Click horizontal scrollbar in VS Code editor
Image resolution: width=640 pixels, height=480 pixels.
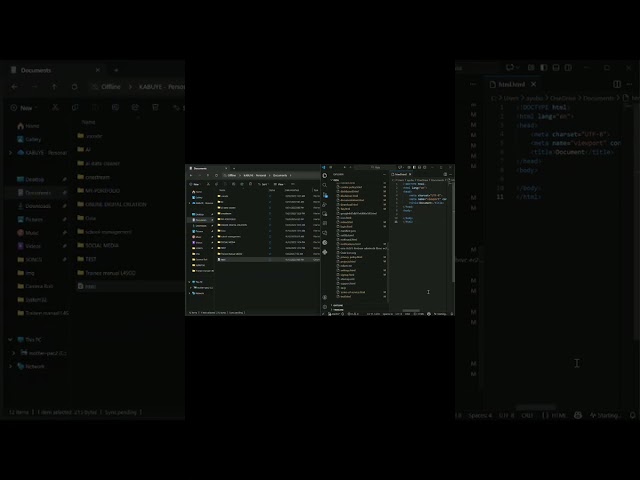pyautogui.click(x=411, y=311)
